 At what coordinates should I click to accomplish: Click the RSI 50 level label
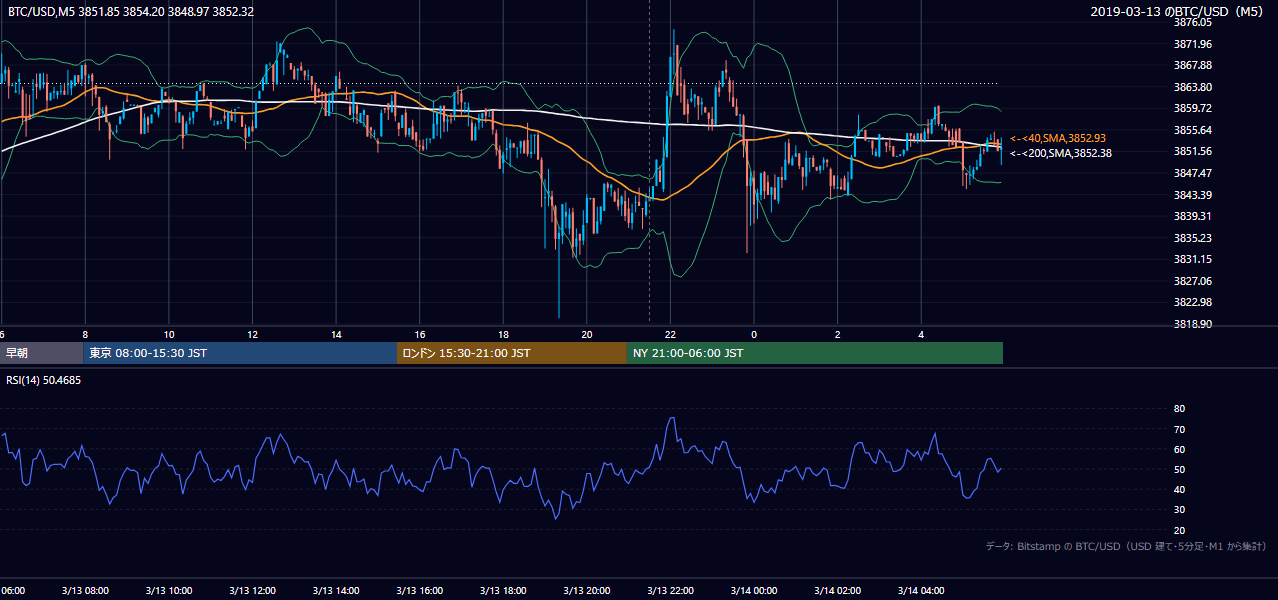(x=1179, y=469)
